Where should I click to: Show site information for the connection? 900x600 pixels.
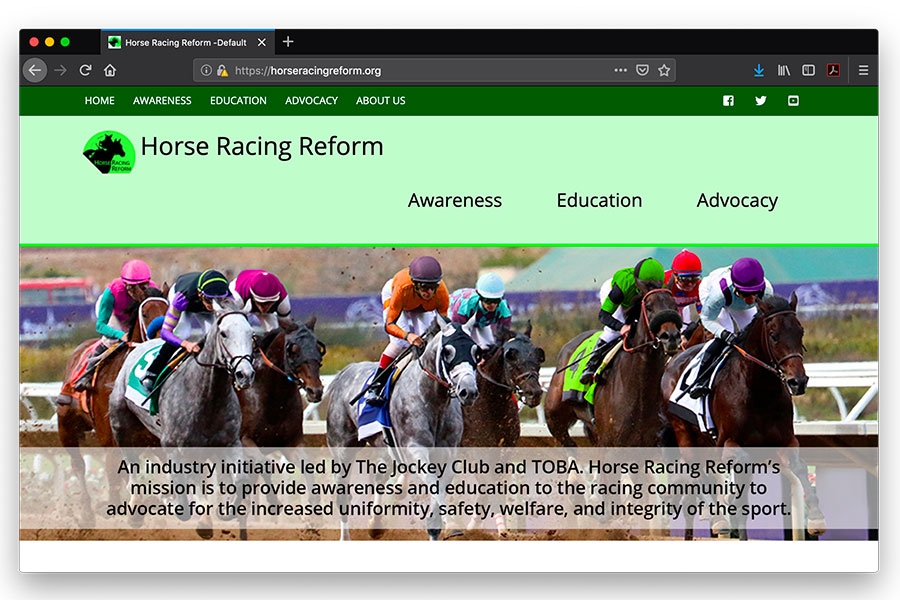(x=206, y=71)
